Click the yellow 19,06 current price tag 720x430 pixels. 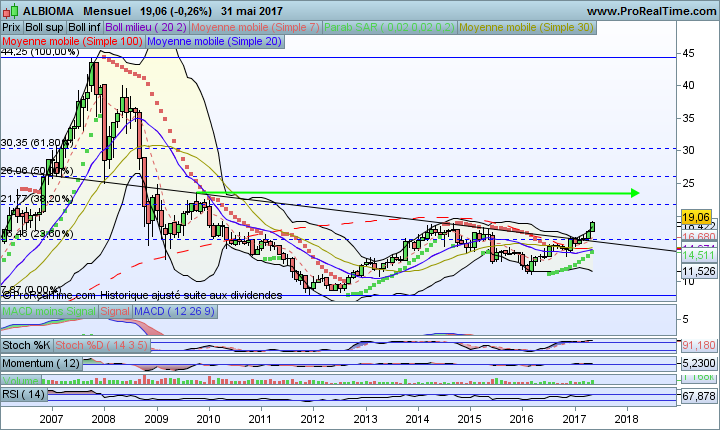pos(696,217)
